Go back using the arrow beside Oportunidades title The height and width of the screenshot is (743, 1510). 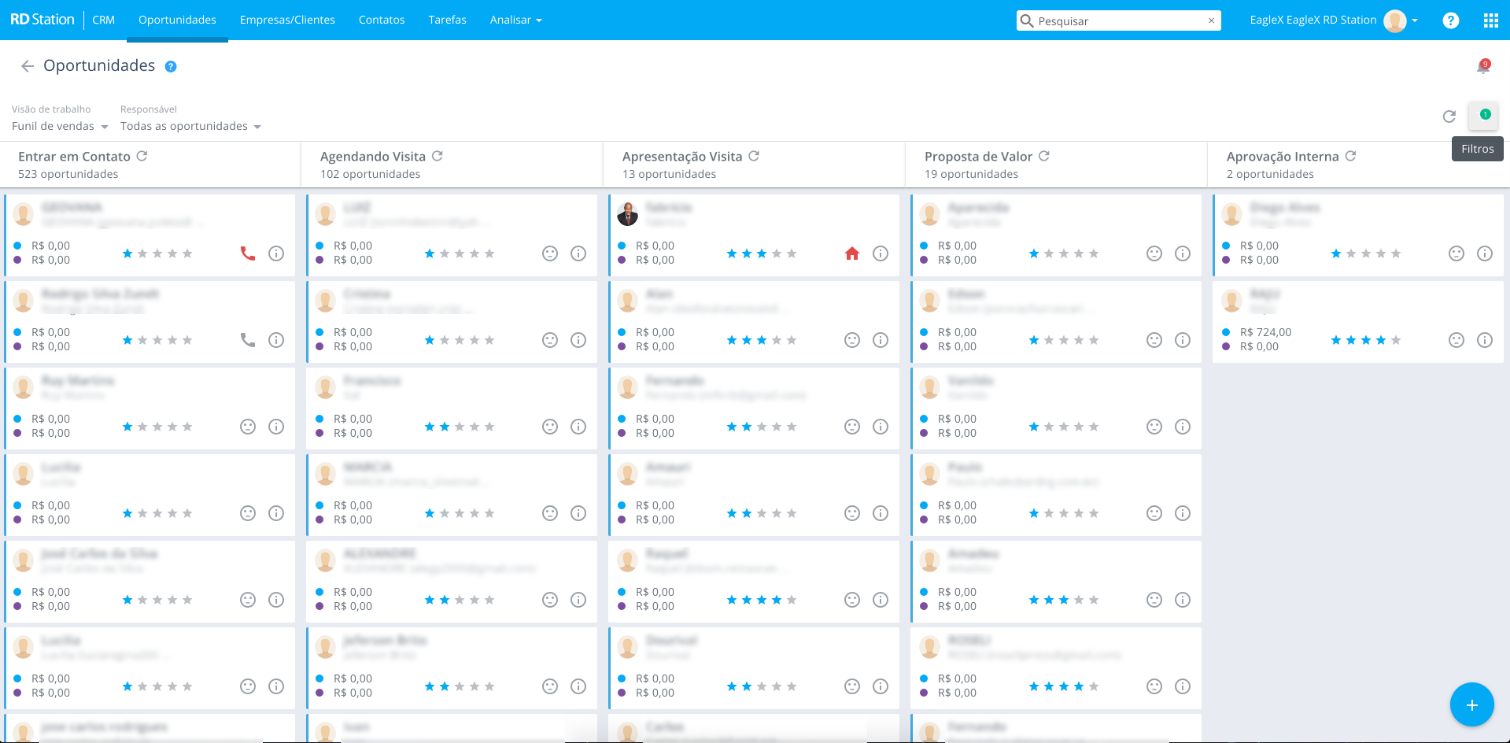[27, 66]
